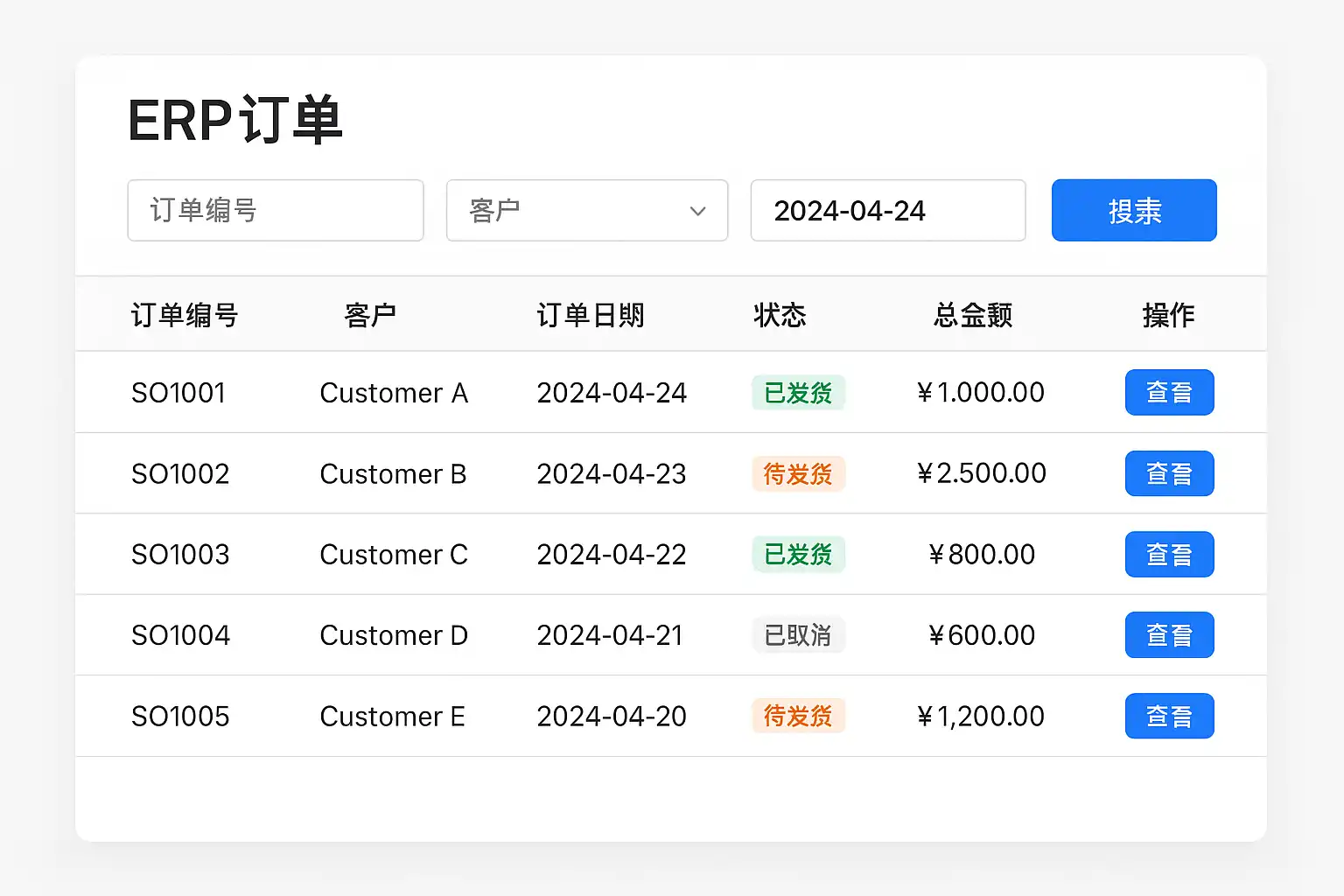1344x896 pixels.
Task: Select the gray cancelled badge for SO1004
Action: point(798,635)
